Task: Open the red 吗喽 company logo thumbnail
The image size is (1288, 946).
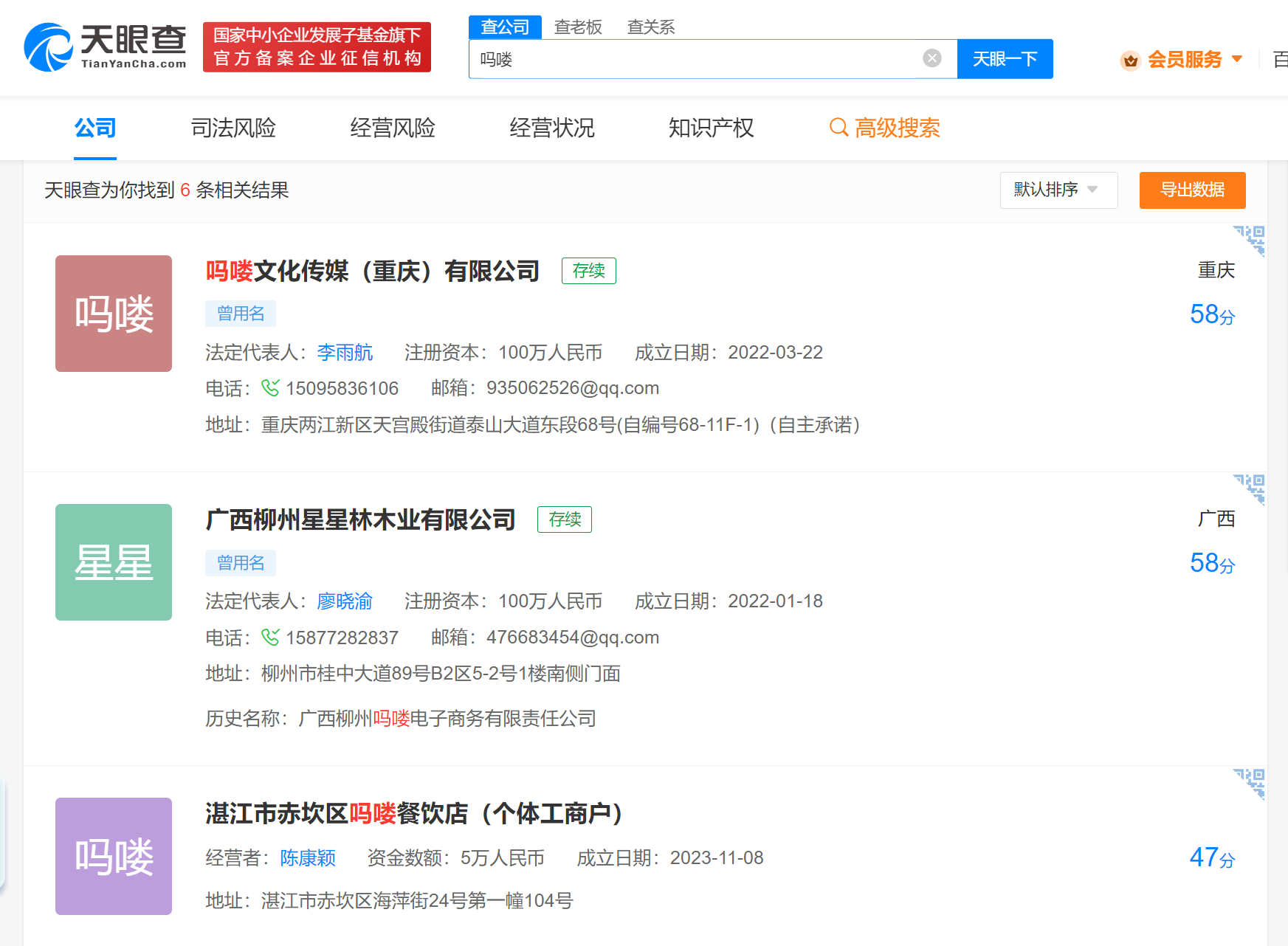Action: [114, 314]
